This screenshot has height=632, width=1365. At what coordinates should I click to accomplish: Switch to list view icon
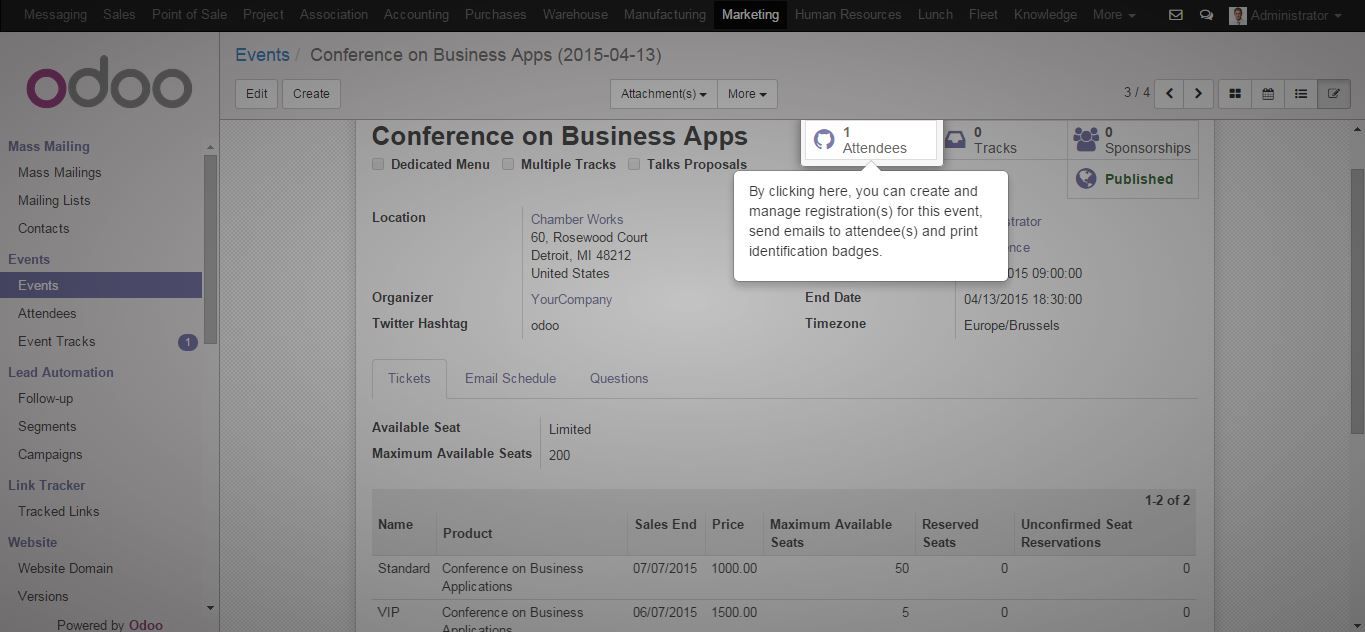[x=1301, y=93]
